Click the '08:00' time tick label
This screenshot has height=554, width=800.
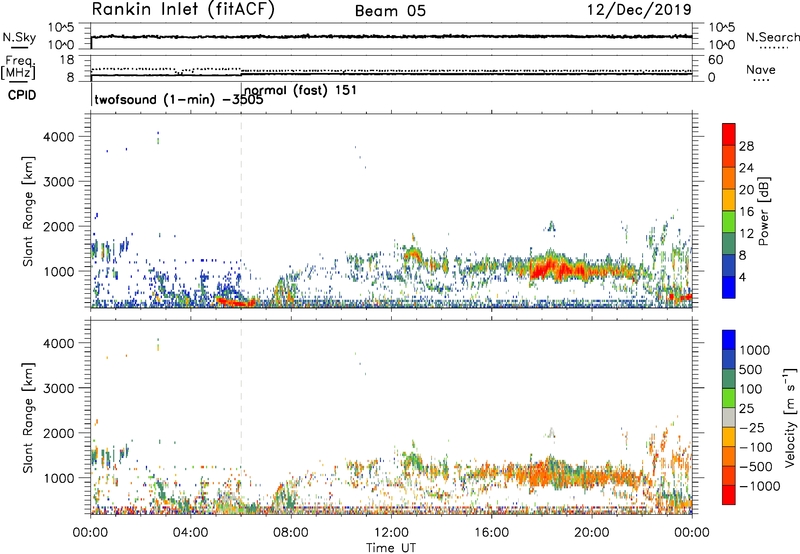pyautogui.click(x=290, y=533)
